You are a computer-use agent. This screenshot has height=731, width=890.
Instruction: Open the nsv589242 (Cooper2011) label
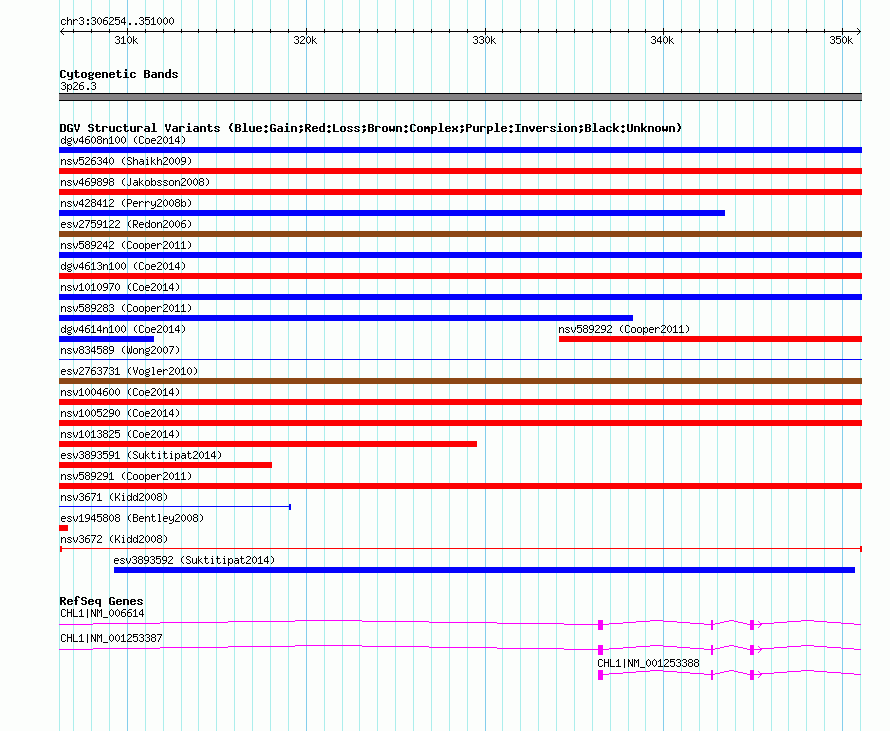(126, 245)
